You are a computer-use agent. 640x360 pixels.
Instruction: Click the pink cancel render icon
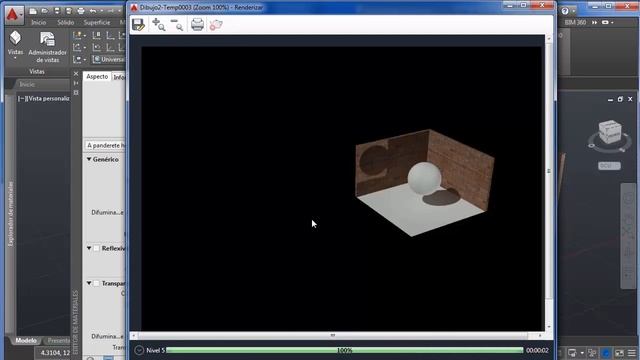pos(216,25)
